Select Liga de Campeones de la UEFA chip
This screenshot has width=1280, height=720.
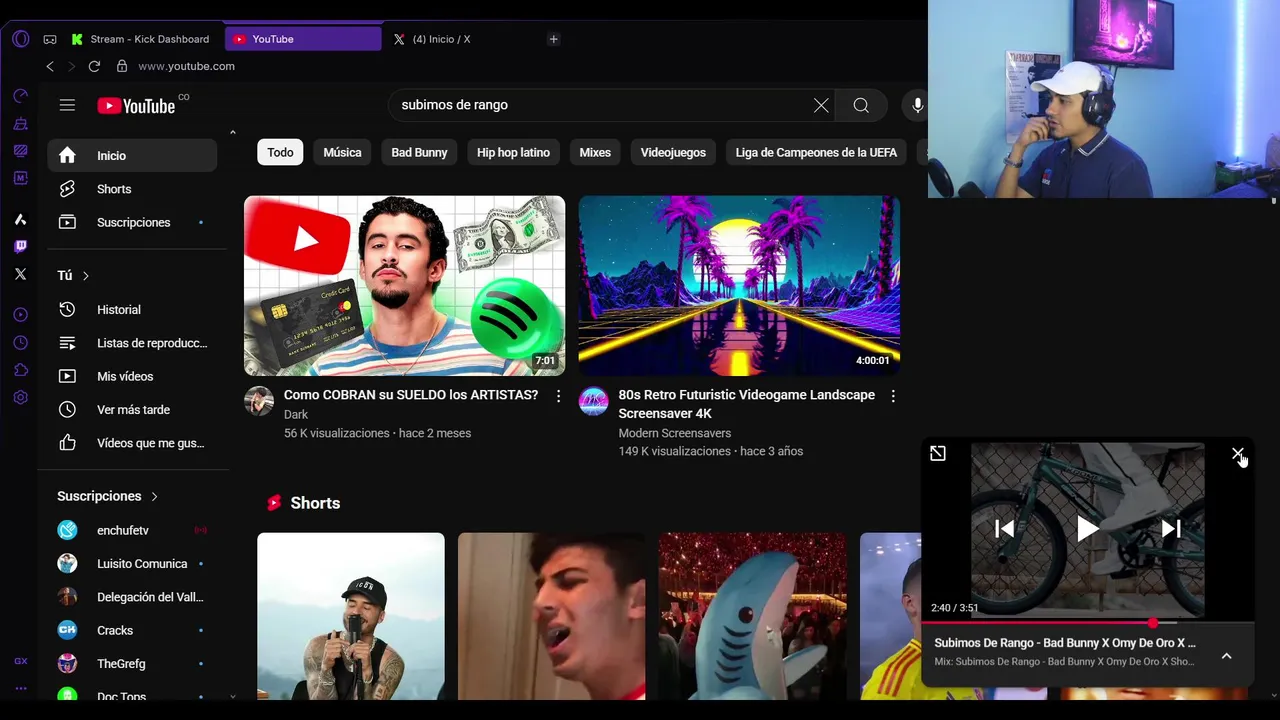coord(816,152)
